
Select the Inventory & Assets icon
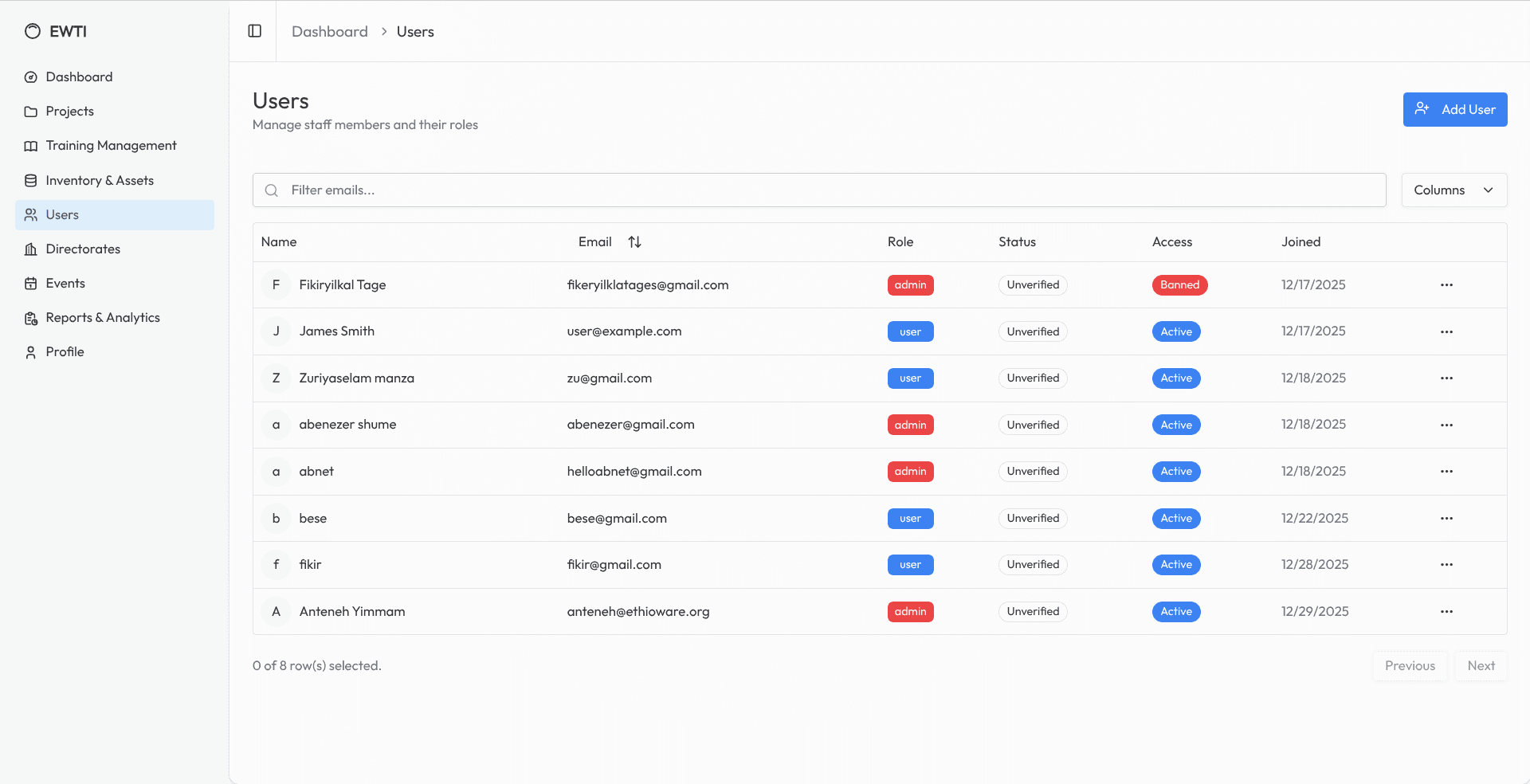coord(30,180)
